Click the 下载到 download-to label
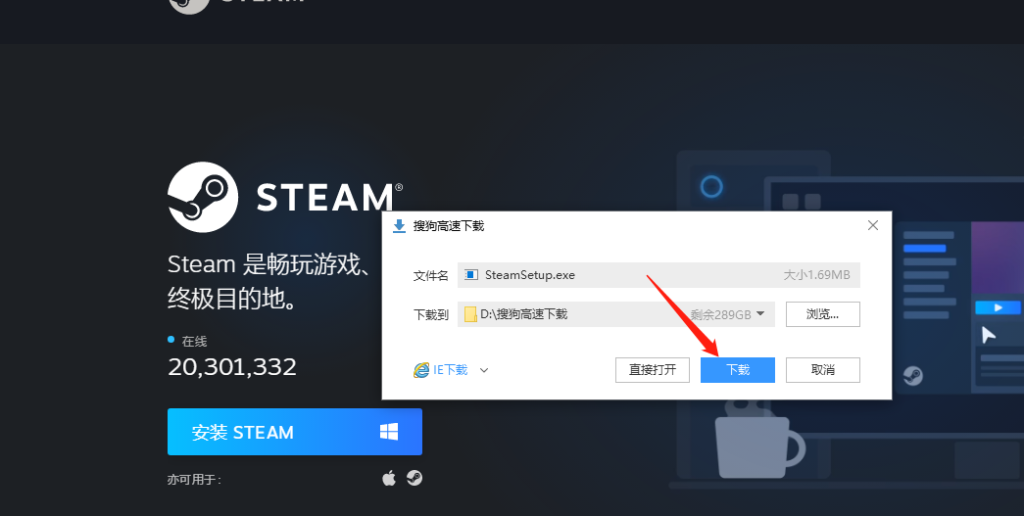The image size is (1024, 516). click(x=431, y=315)
